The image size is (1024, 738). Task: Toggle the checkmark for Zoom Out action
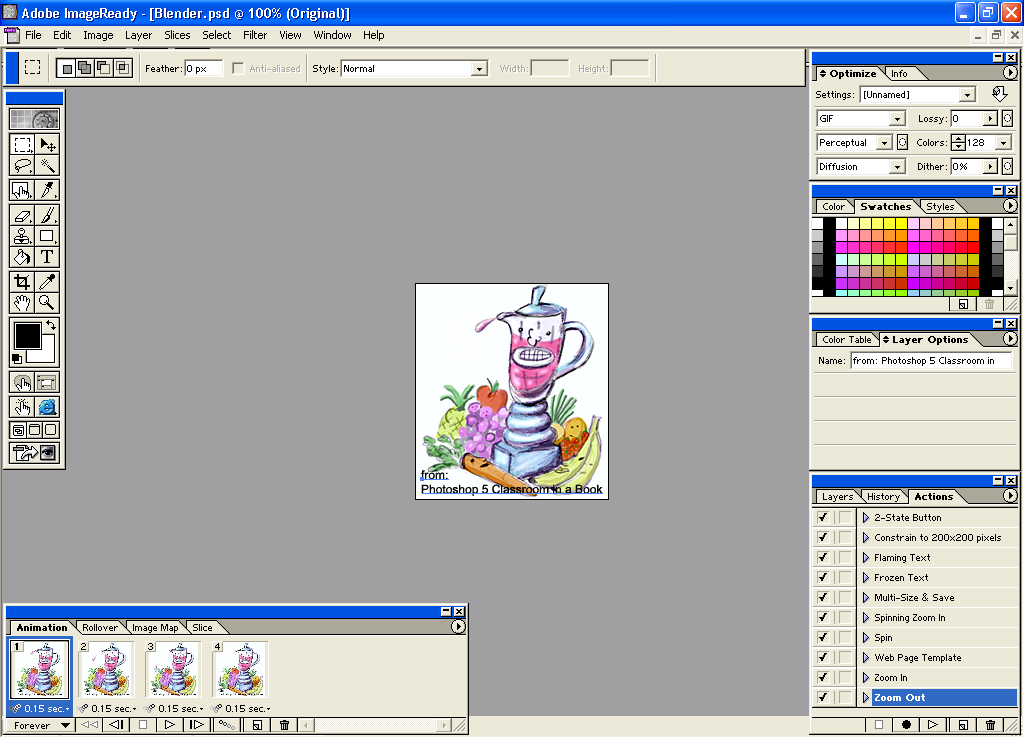point(823,698)
